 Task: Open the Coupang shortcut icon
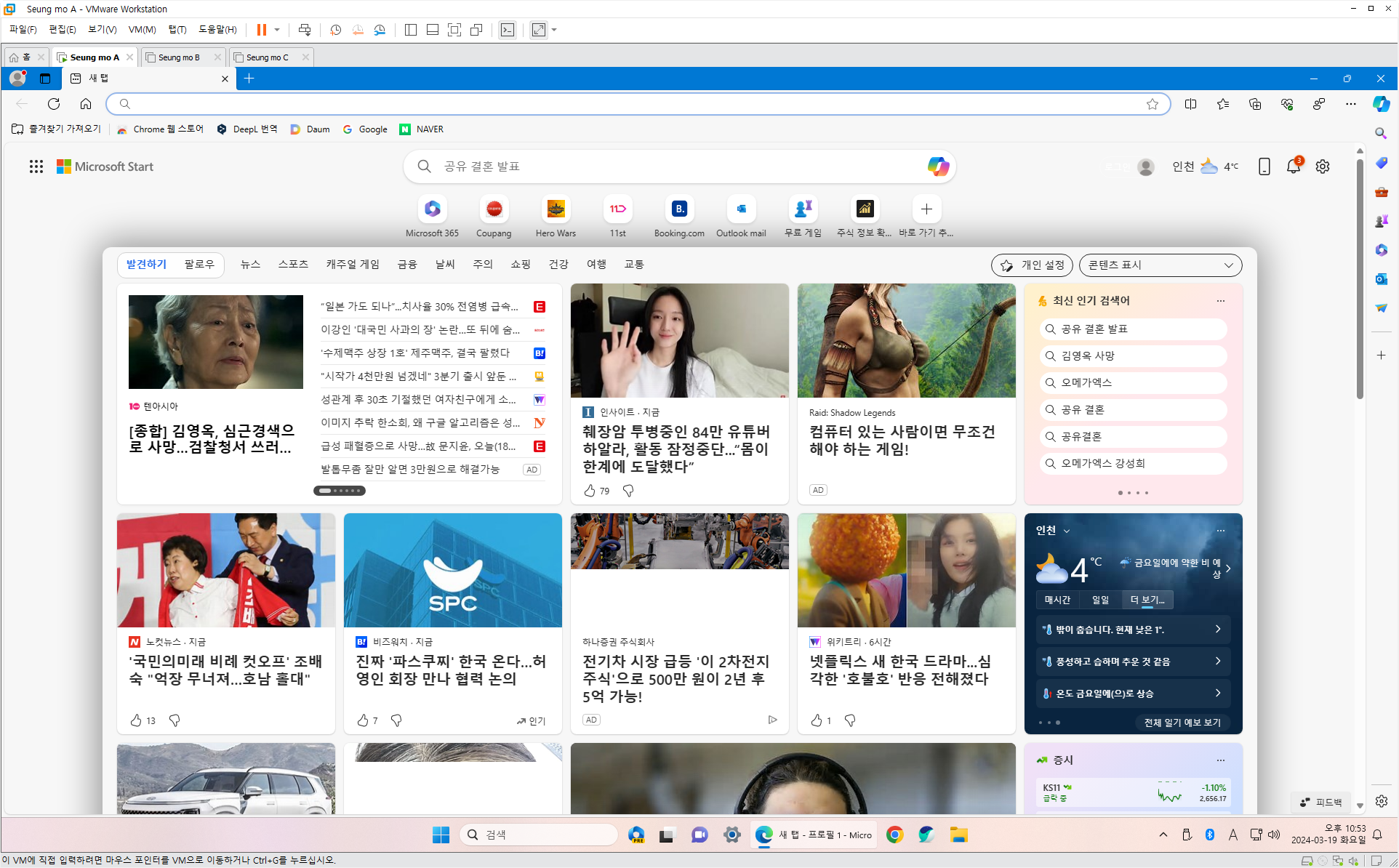pyautogui.click(x=494, y=209)
